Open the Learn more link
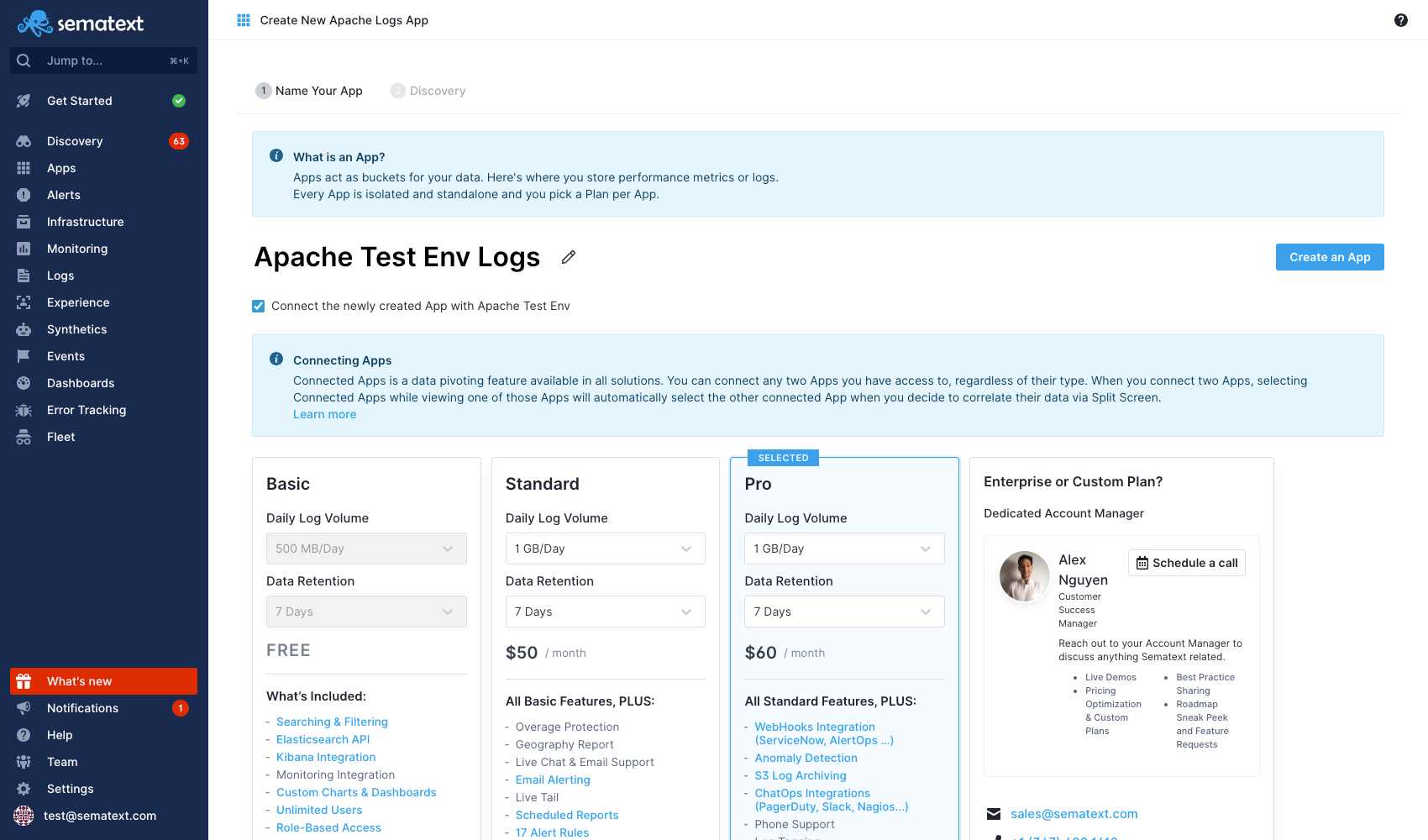The height and width of the screenshot is (840, 1428). (x=325, y=414)
